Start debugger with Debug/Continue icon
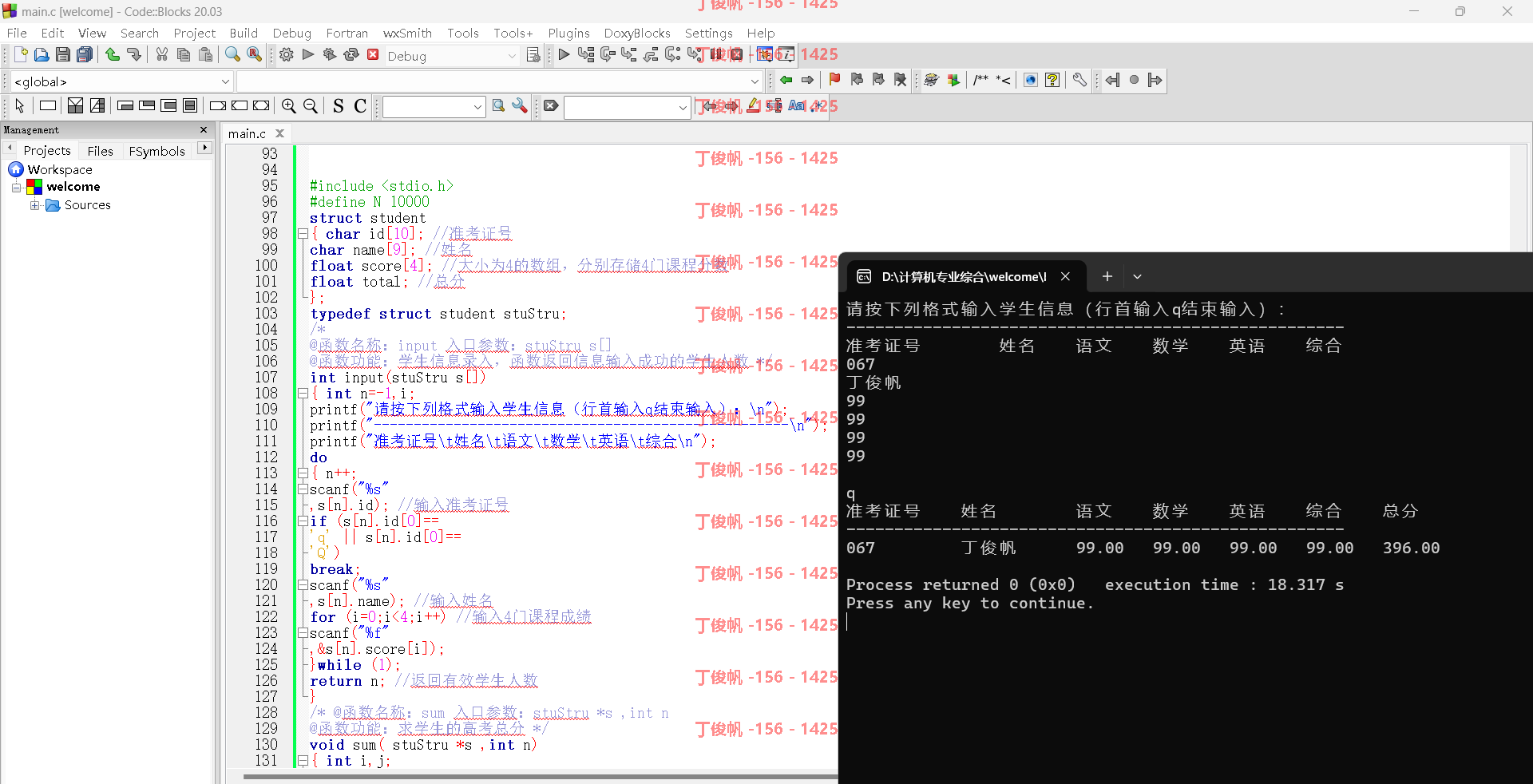Viewport: 1533px width, 784px height. pos(564,55)
